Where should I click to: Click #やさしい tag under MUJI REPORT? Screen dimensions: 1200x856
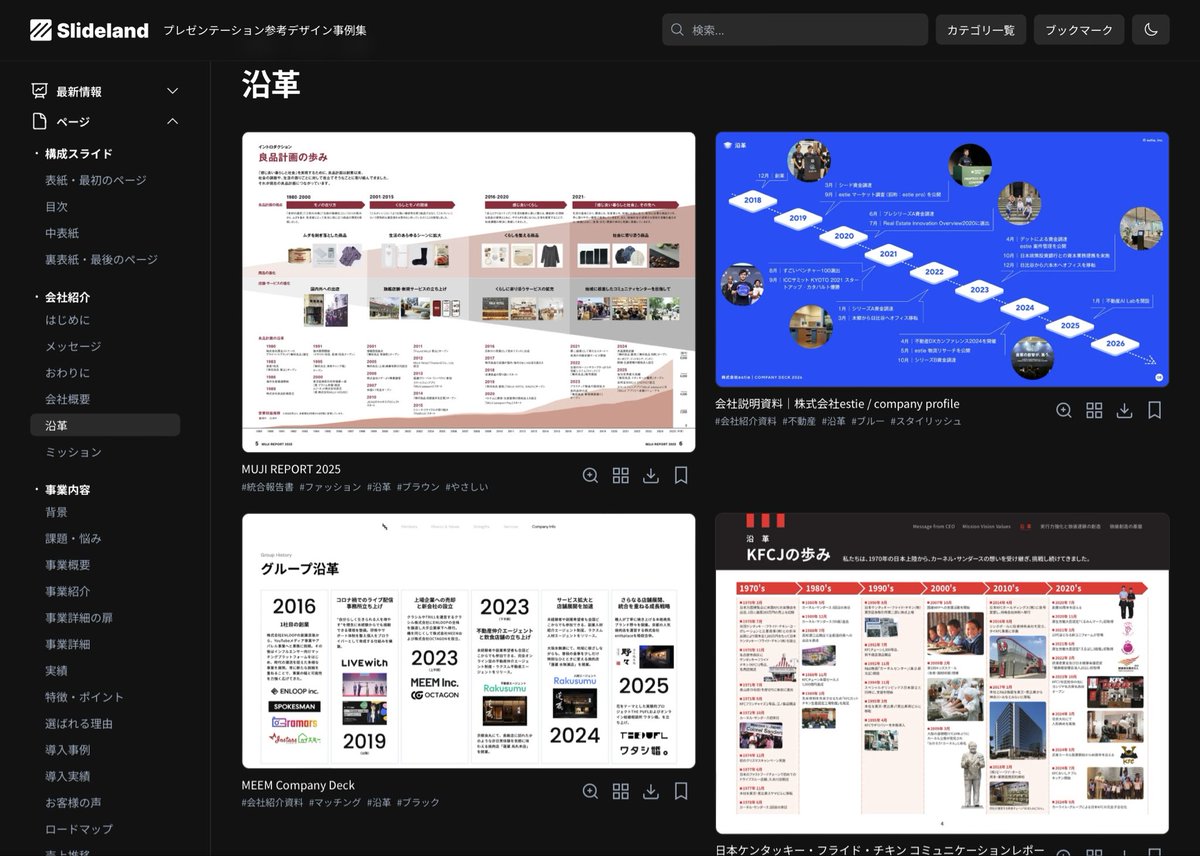[467, 487]
